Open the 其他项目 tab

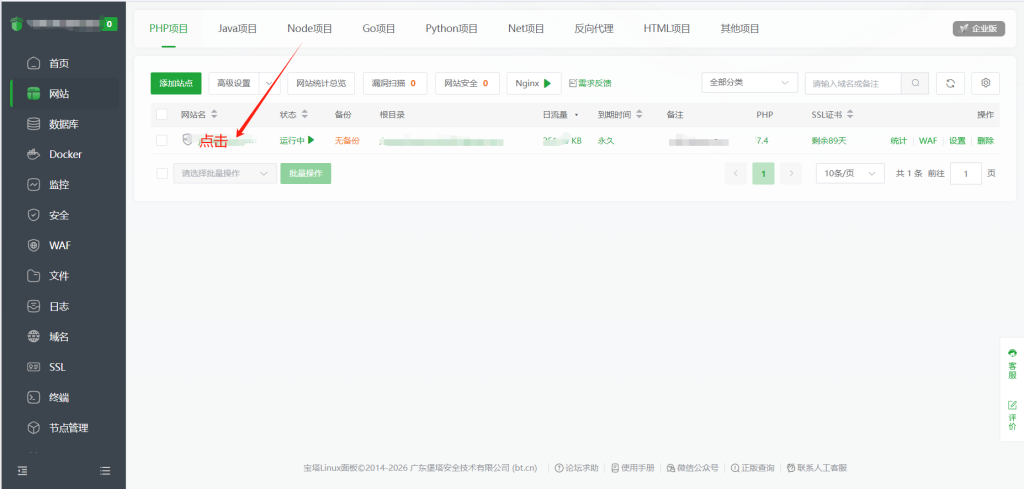pos(740,29)
